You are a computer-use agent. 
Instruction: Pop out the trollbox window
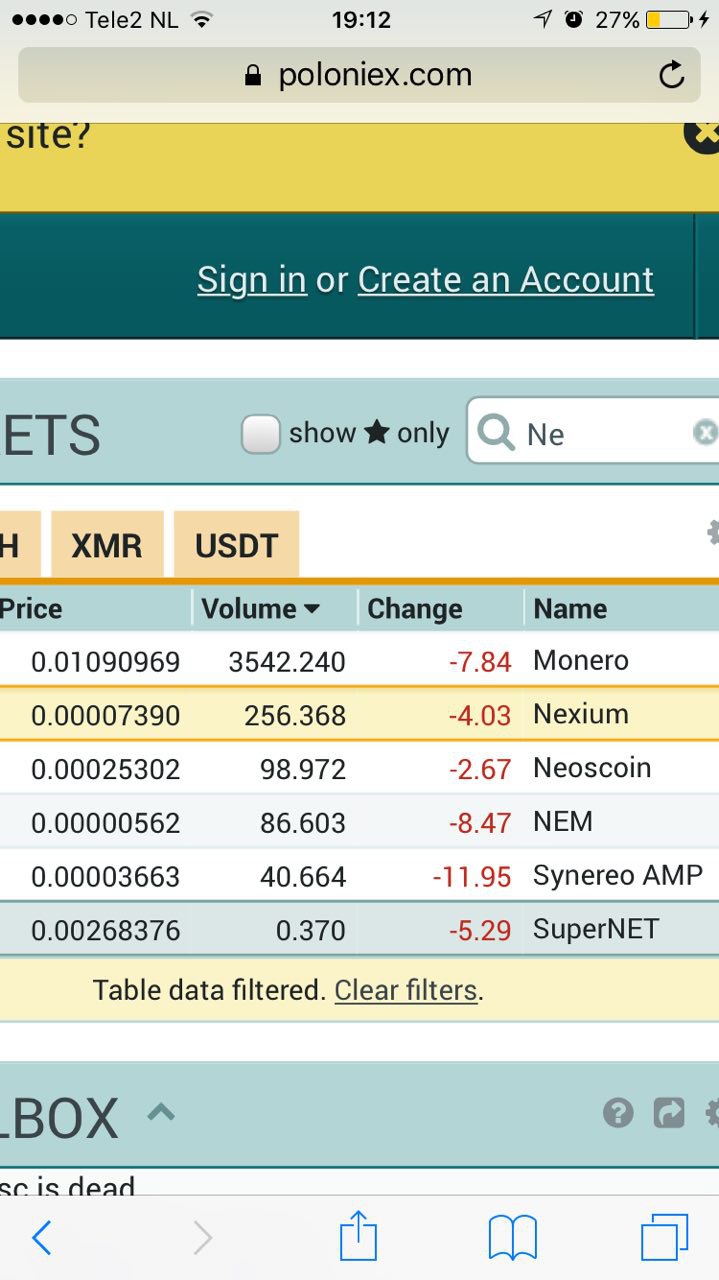pyautogui.click(x=669, y=1112)
